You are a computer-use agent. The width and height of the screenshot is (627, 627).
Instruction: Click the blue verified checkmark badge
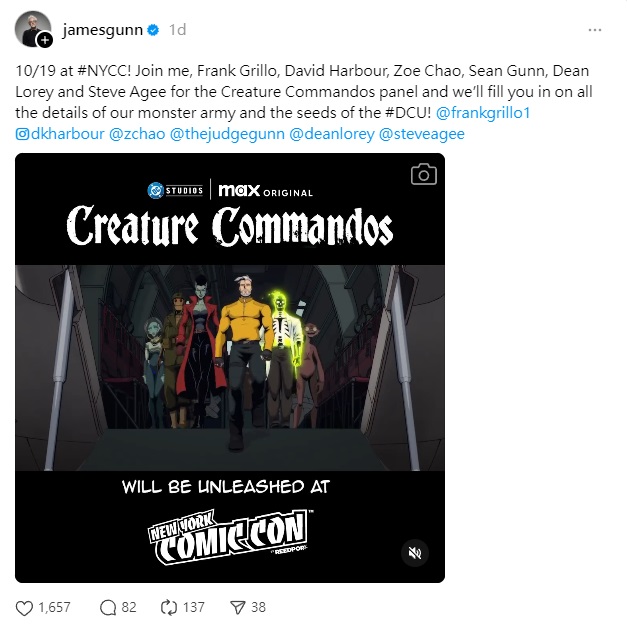click(x=153, y=30)
